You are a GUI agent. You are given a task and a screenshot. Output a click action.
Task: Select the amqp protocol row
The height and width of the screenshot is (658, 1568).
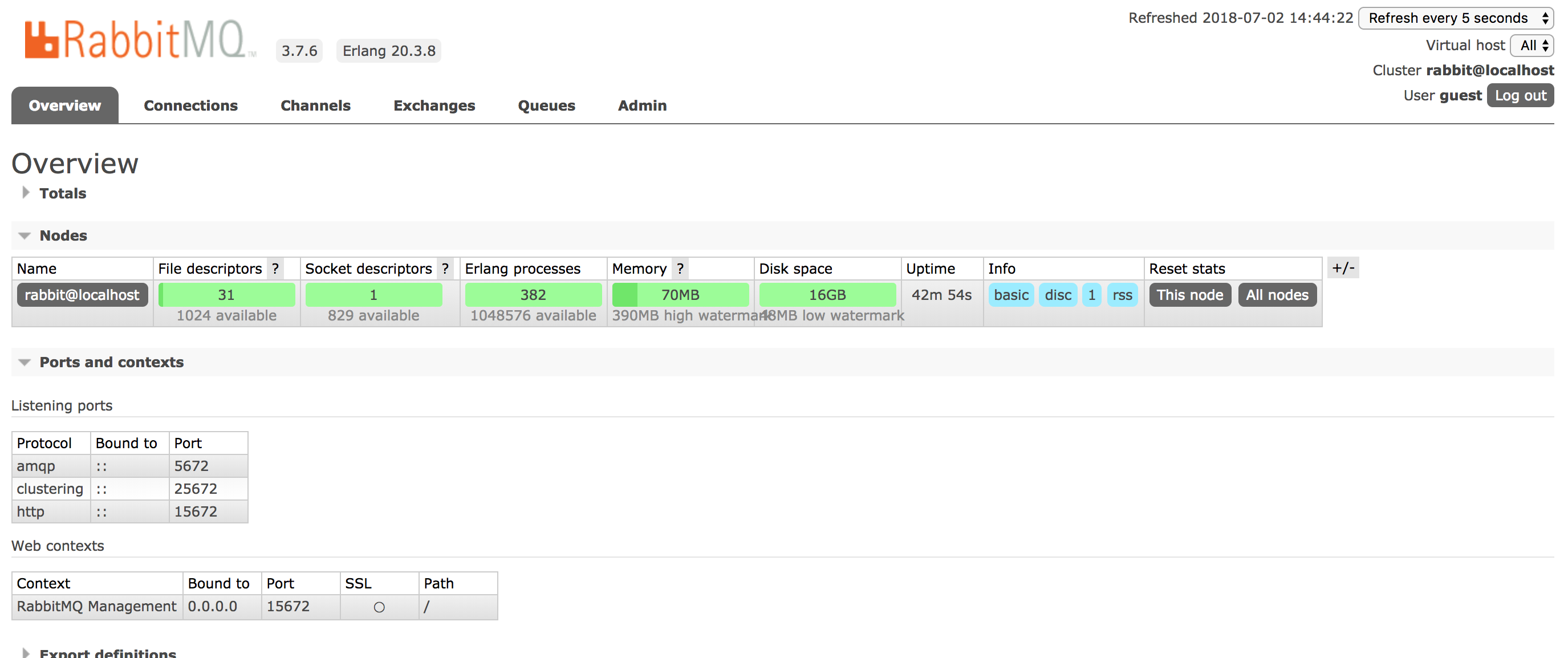pyautogui.click(x=129, y=466)
